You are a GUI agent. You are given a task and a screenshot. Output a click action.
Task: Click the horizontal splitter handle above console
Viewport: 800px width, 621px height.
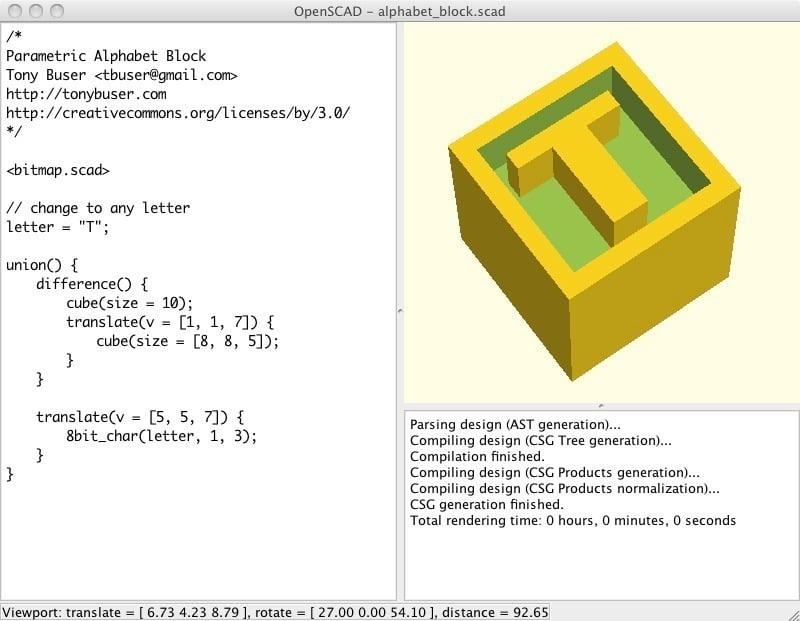point(601,406)
